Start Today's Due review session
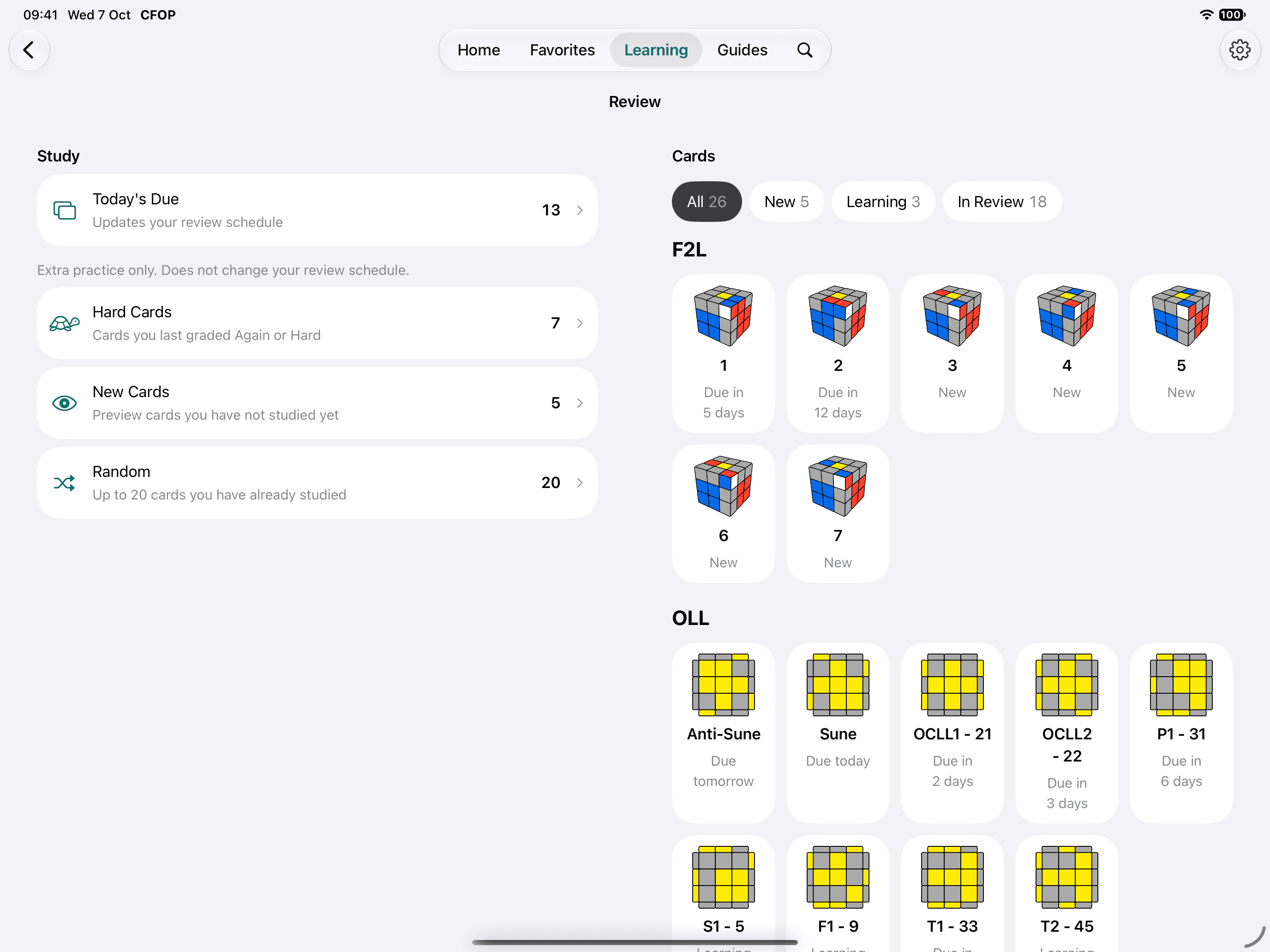 click(317, 210)
